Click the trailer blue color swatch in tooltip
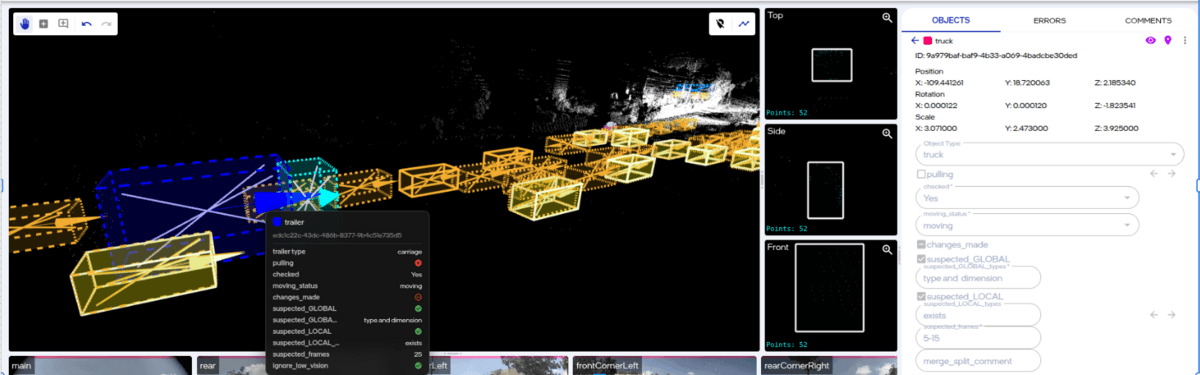The image size is (1200, 375). pos(277,222)
